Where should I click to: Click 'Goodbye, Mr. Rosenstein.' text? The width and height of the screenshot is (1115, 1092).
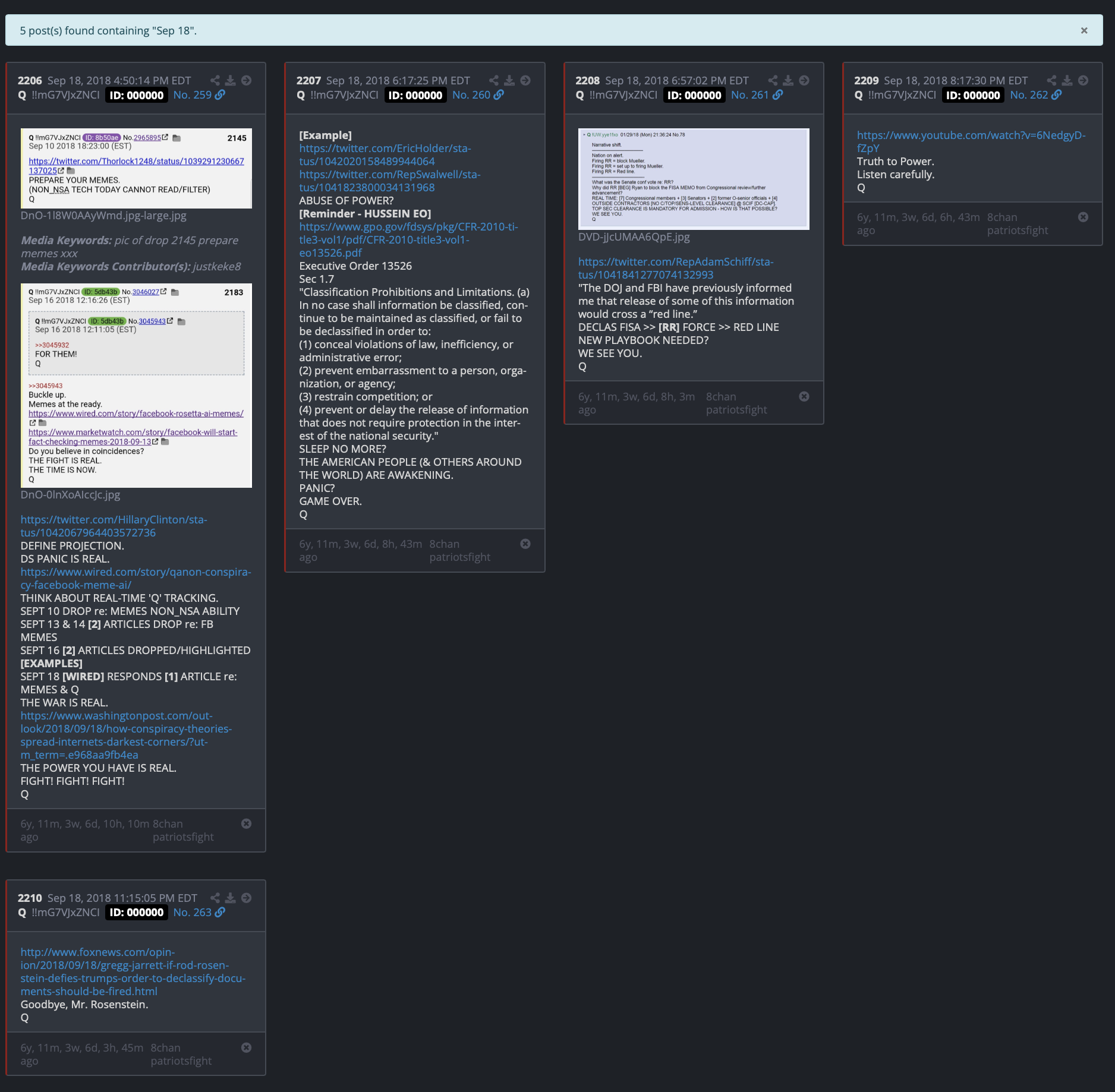(84, 1004)
